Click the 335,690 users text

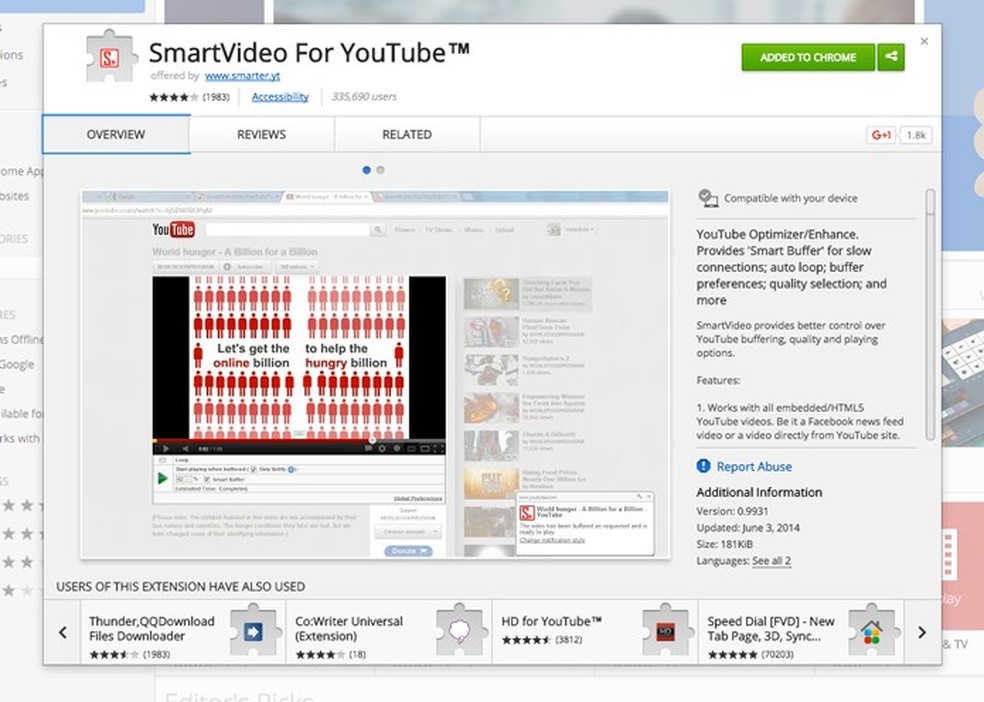(x=364, y=97)
